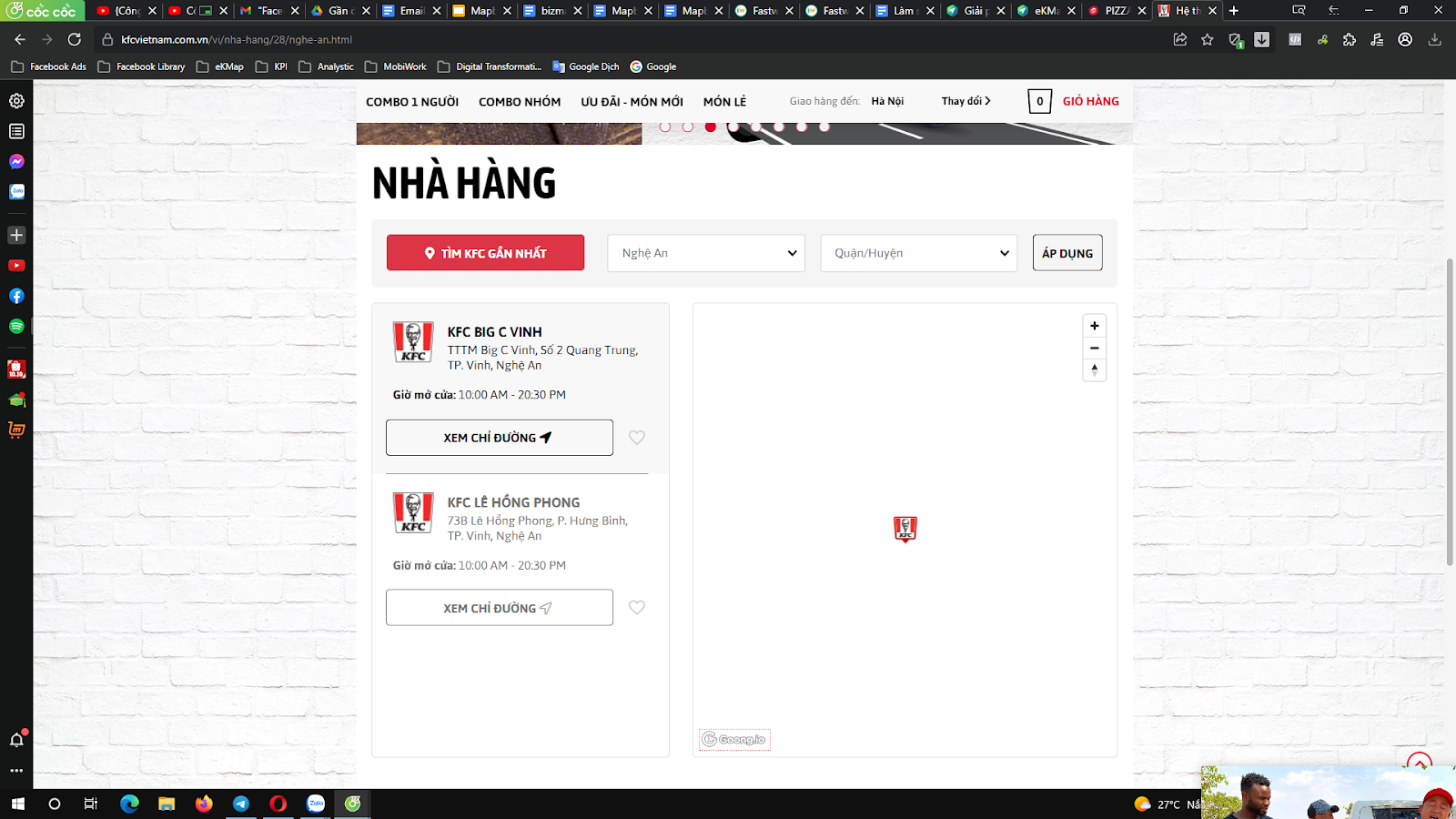Screen dimensions: 1456x819
Task: Open eKMap bookmark folder
Action: (x=219, y=66)
